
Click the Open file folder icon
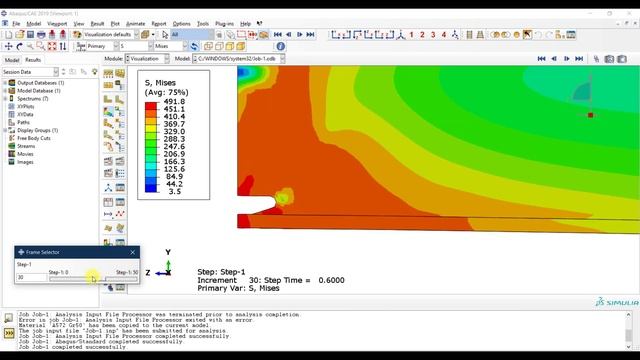[20, 35]
